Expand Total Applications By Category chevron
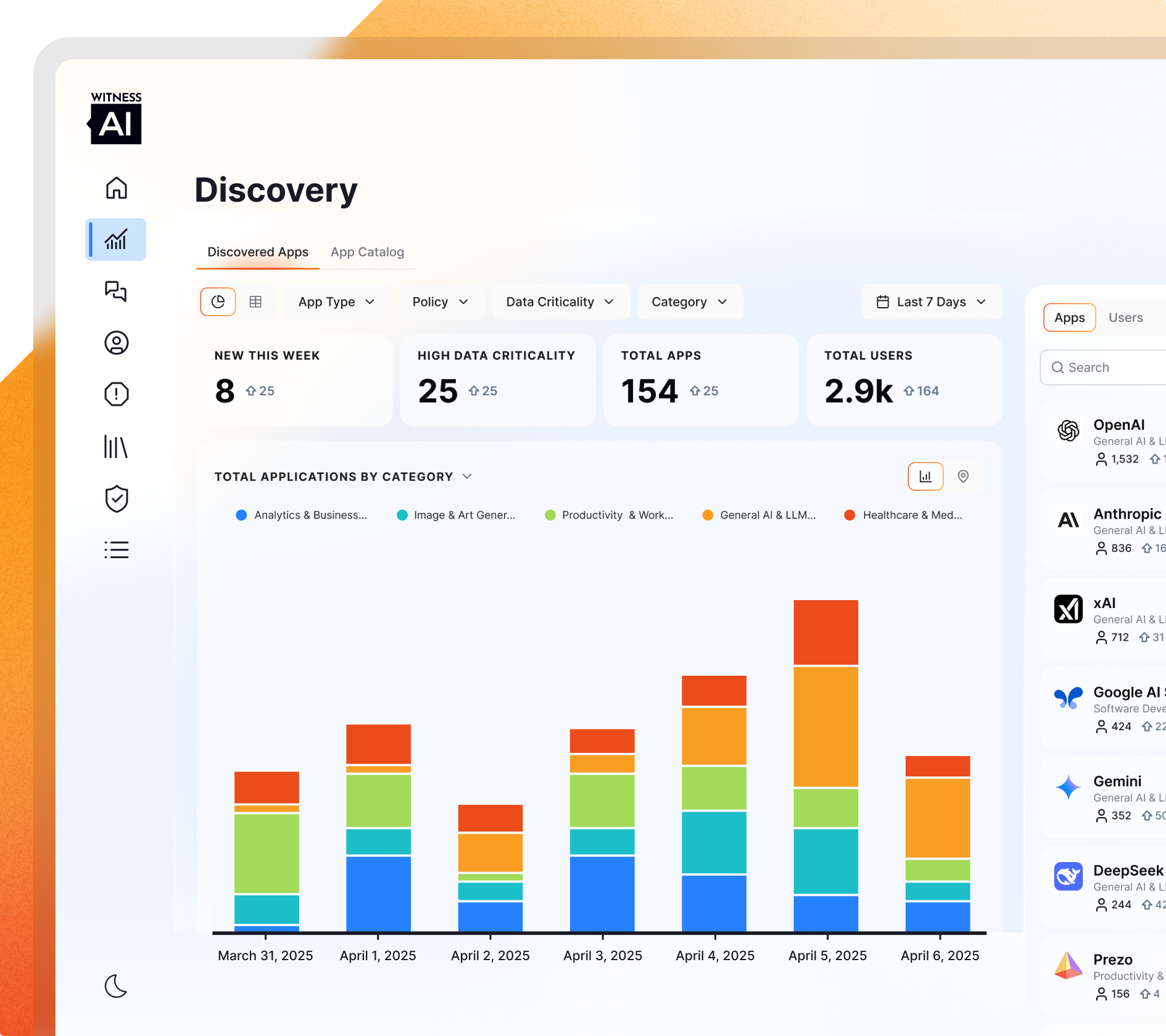The image size is (1166, 1036). click(x=467, y=477)
